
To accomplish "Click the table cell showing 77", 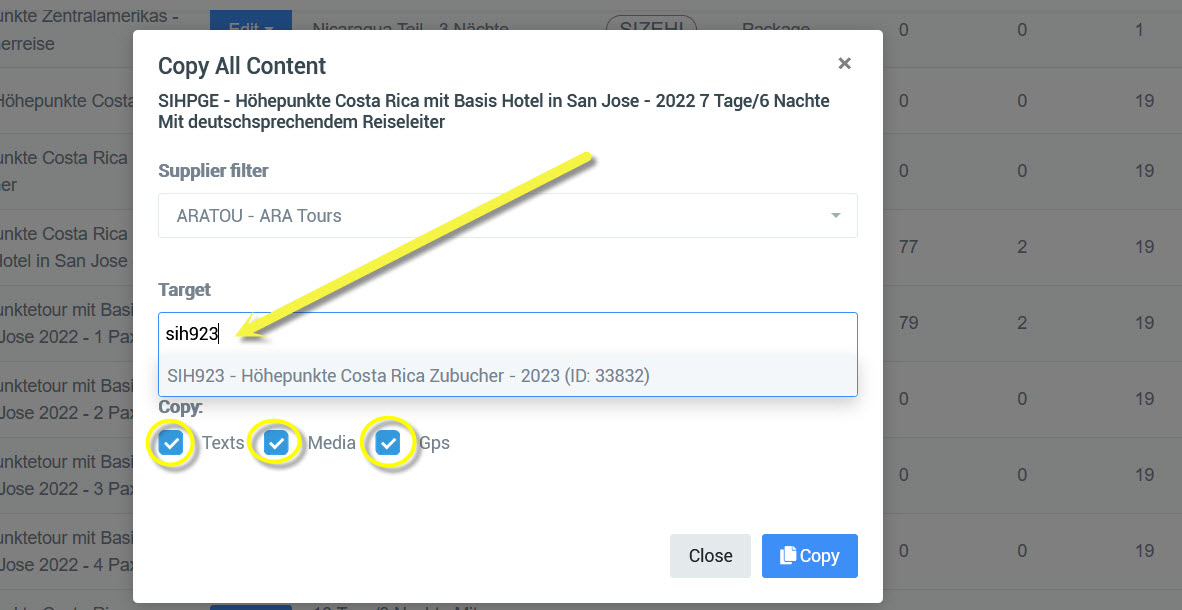I will pos(908,247).
